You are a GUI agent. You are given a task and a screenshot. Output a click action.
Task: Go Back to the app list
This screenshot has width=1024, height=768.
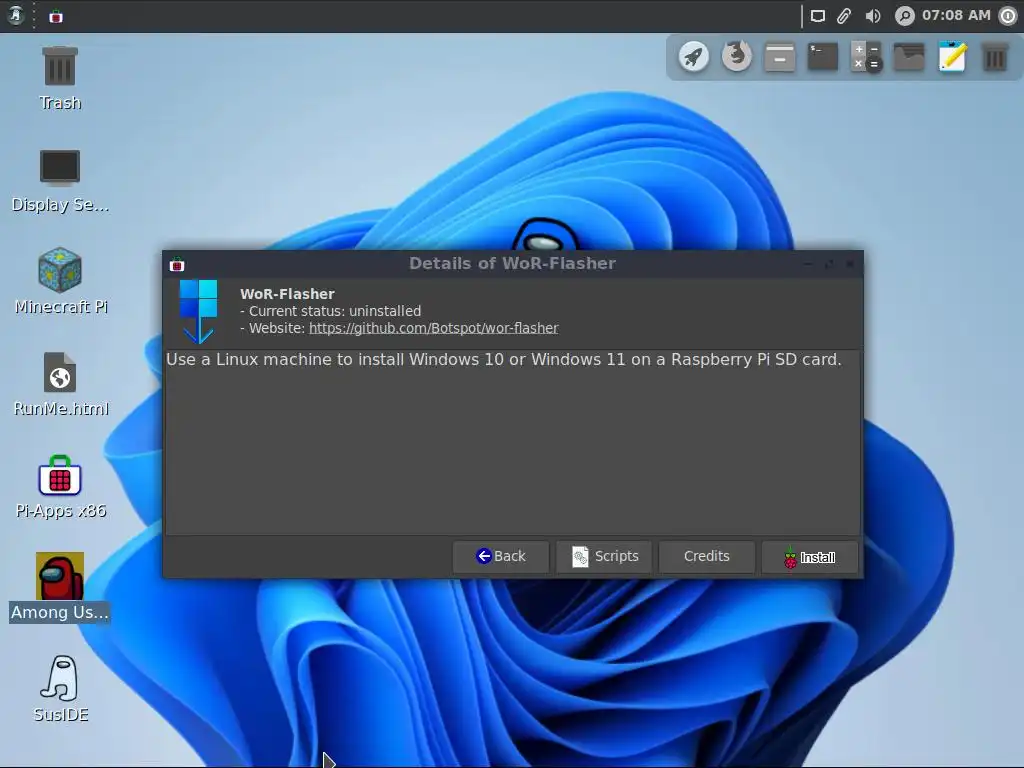(501, 556)
